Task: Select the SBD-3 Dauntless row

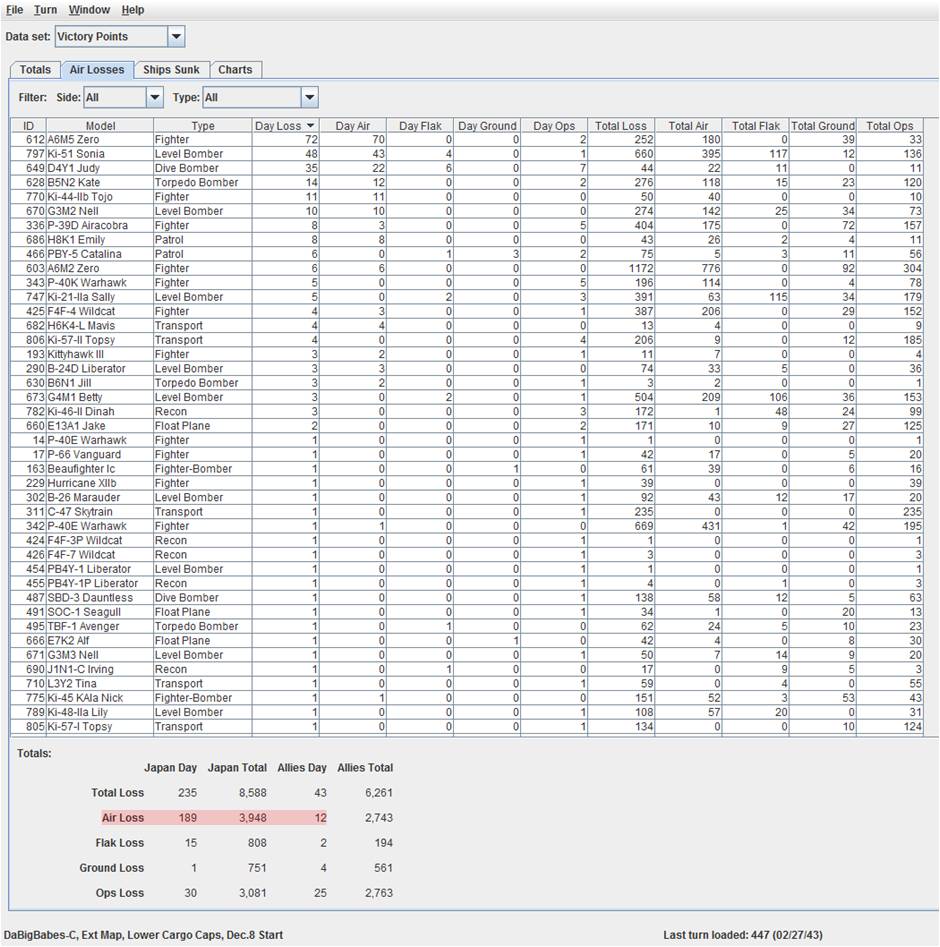Action: 467,598
